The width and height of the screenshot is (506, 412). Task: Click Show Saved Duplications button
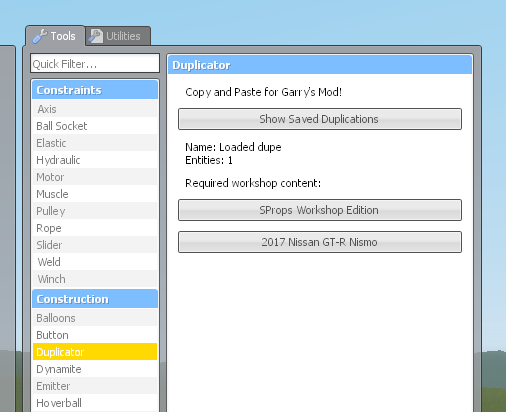click(320, 119)
